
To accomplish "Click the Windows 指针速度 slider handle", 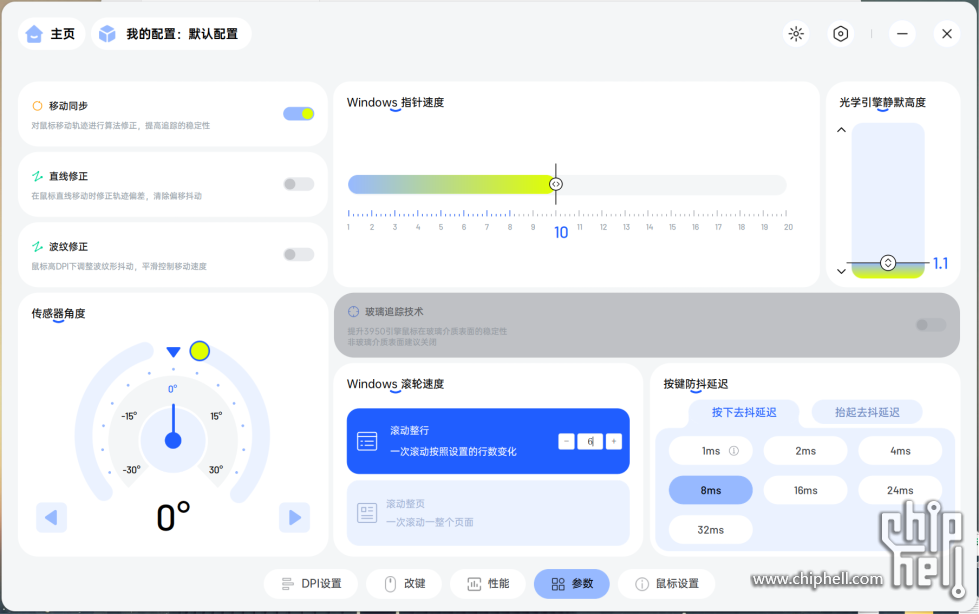I will tap(556, 184).
